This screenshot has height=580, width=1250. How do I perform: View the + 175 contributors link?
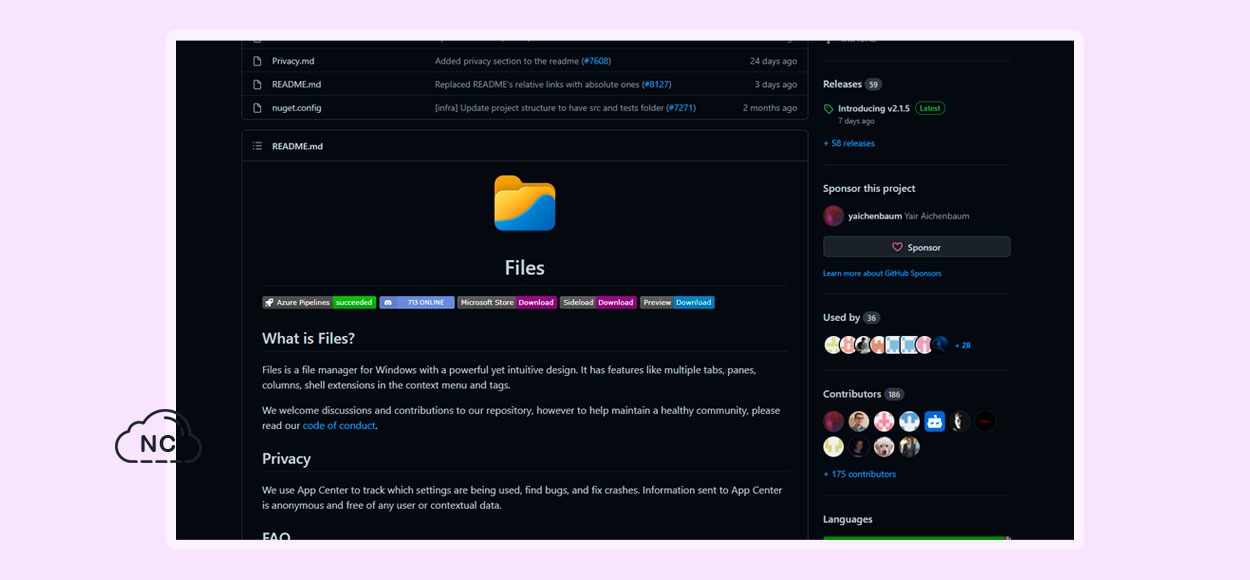[859, 474]
